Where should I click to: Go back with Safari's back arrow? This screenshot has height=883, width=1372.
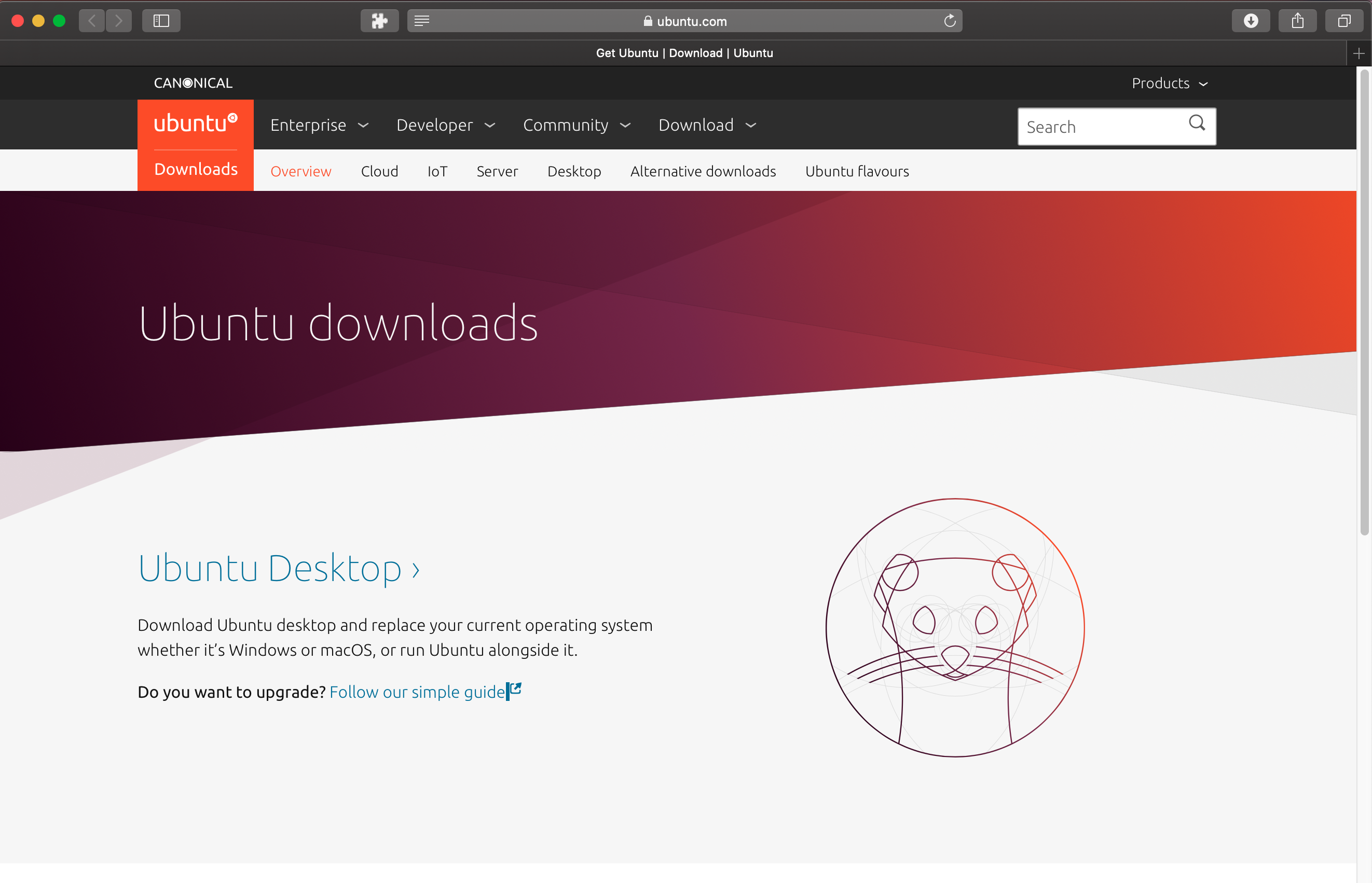[x=92, y=21]
